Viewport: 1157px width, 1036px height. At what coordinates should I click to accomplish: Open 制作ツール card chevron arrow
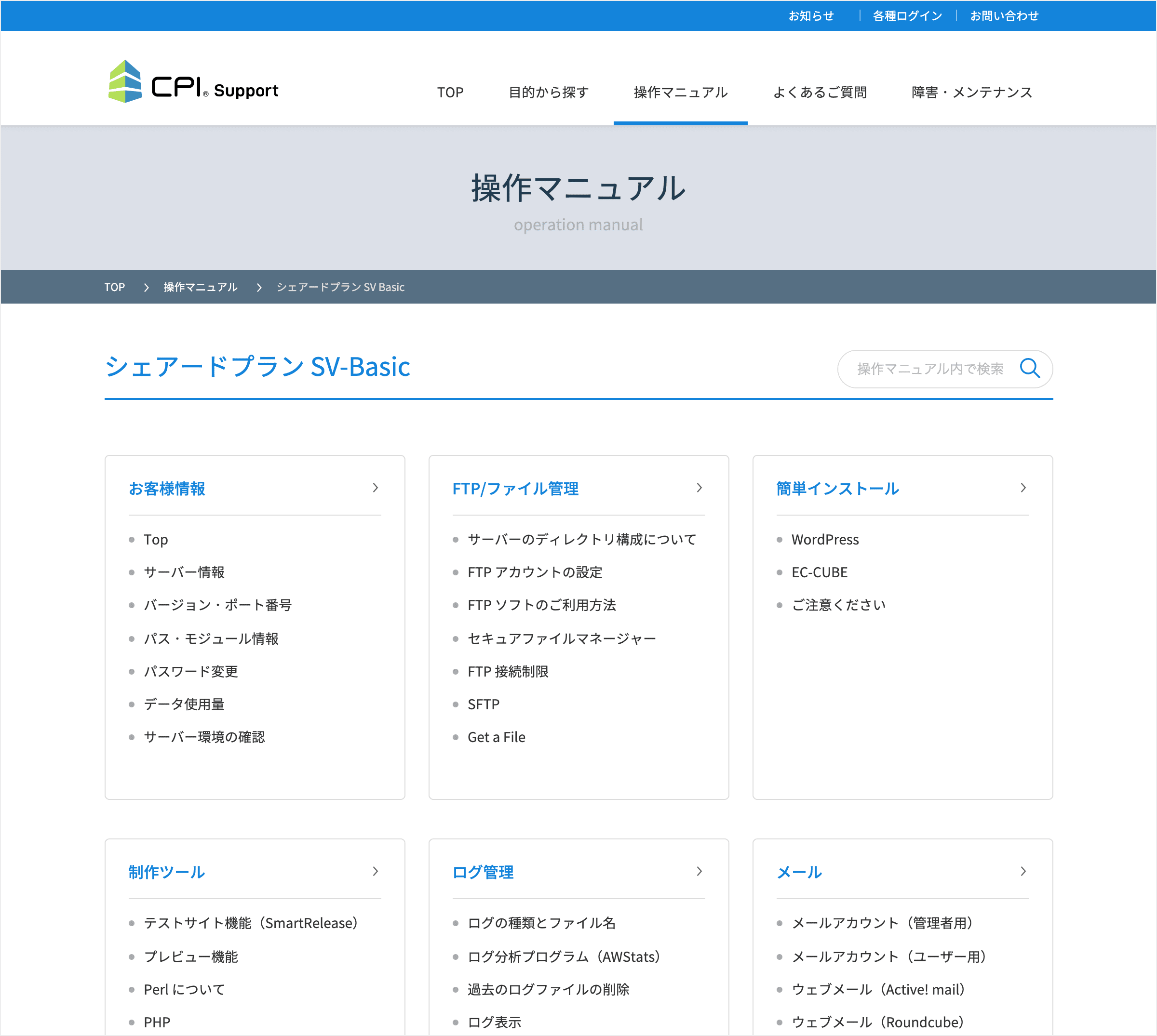(375, 872)
